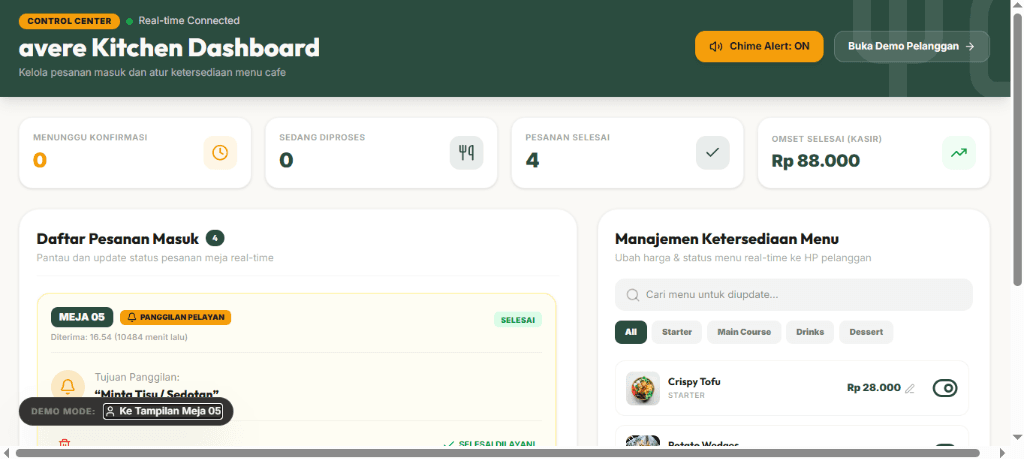Click the fork and knife icon in Sedang Diproses

[466, 153]
